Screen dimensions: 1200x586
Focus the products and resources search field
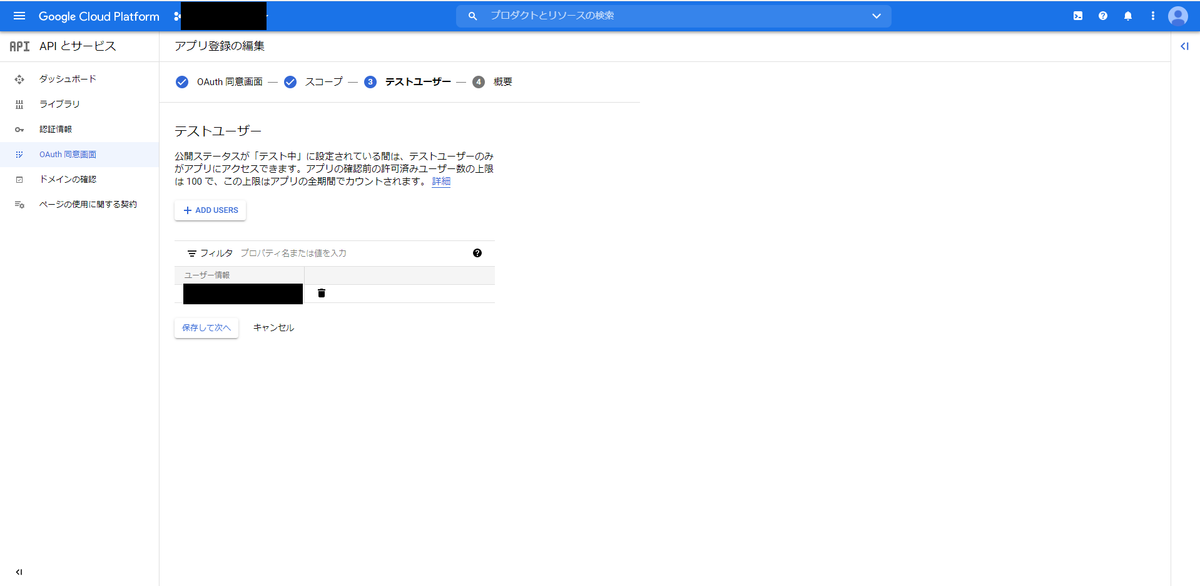click(675, 16)
